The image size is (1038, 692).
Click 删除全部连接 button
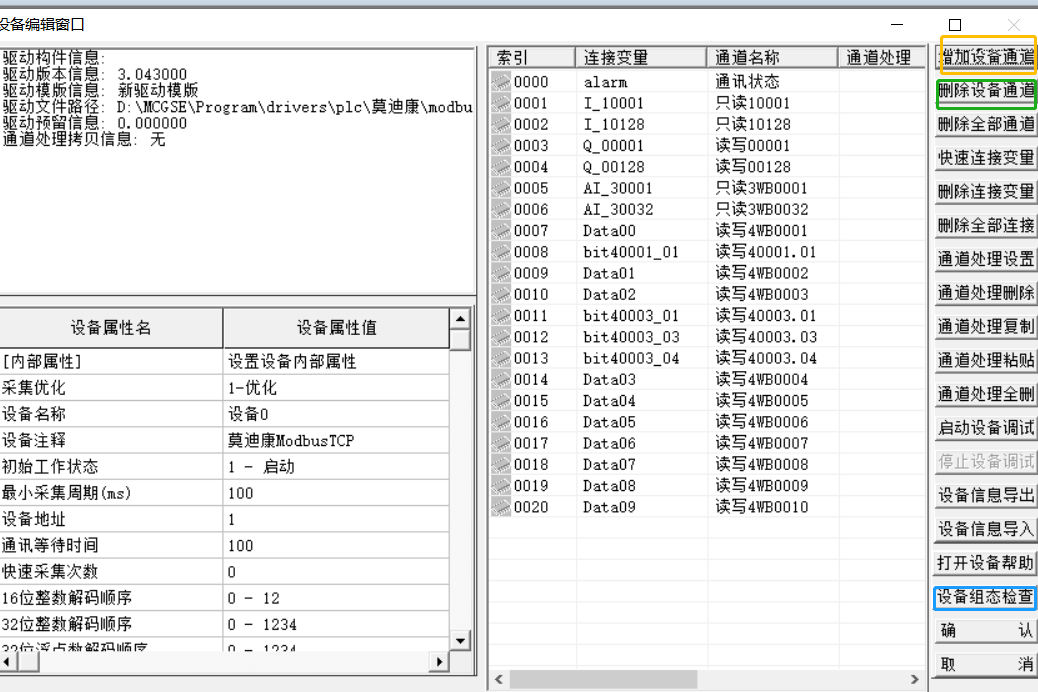(986, 226)
